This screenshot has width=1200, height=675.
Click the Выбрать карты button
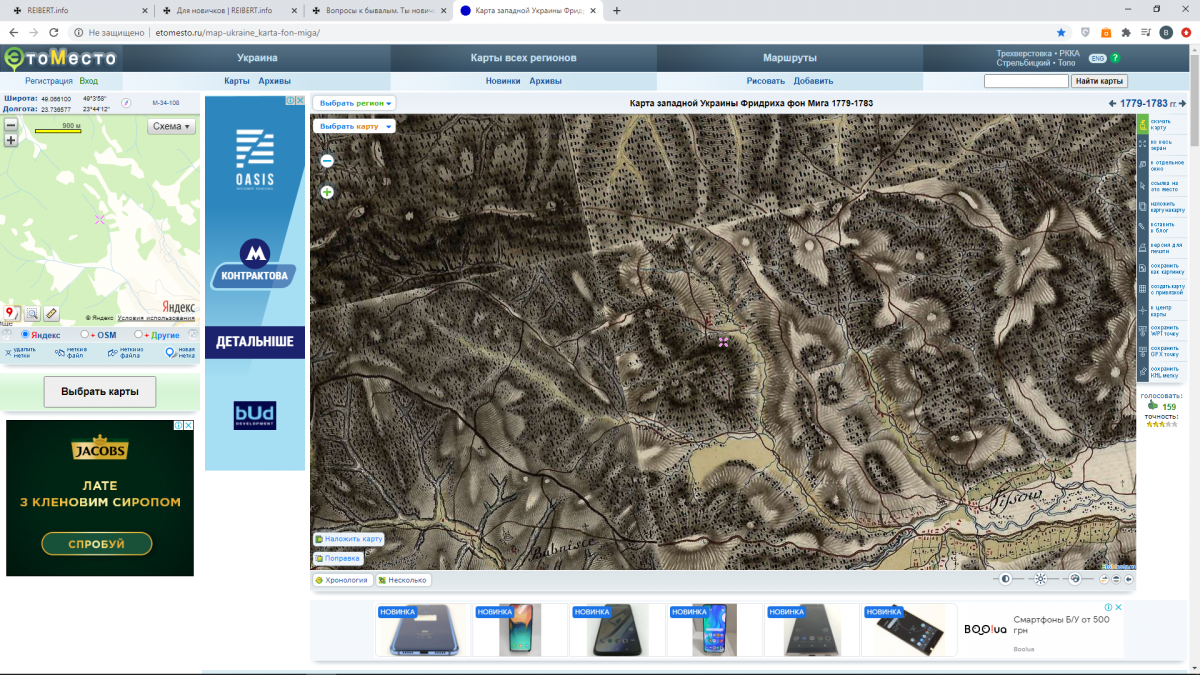tap(100, 391)
